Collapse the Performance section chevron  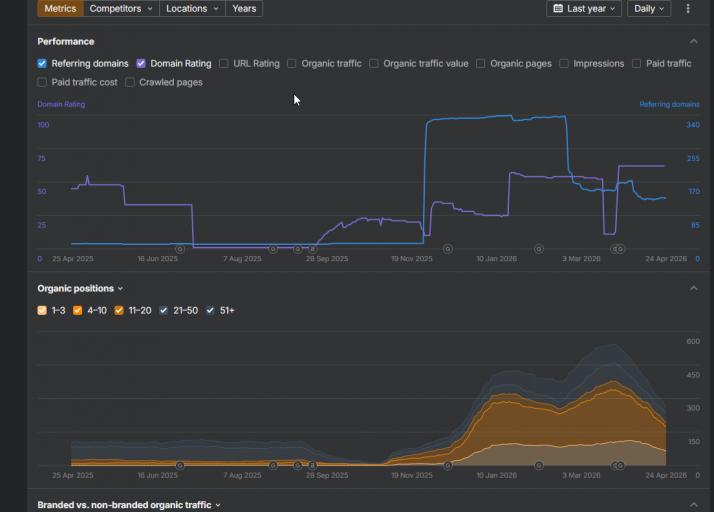click(694, 41)
